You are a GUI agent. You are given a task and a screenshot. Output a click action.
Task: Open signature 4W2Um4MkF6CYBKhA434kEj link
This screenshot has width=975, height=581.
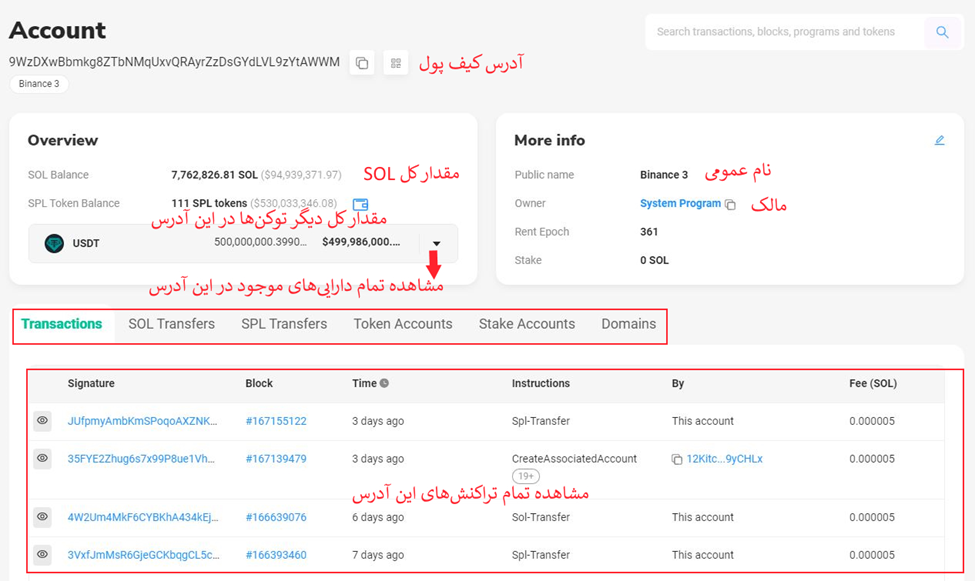tap(143, 518)
